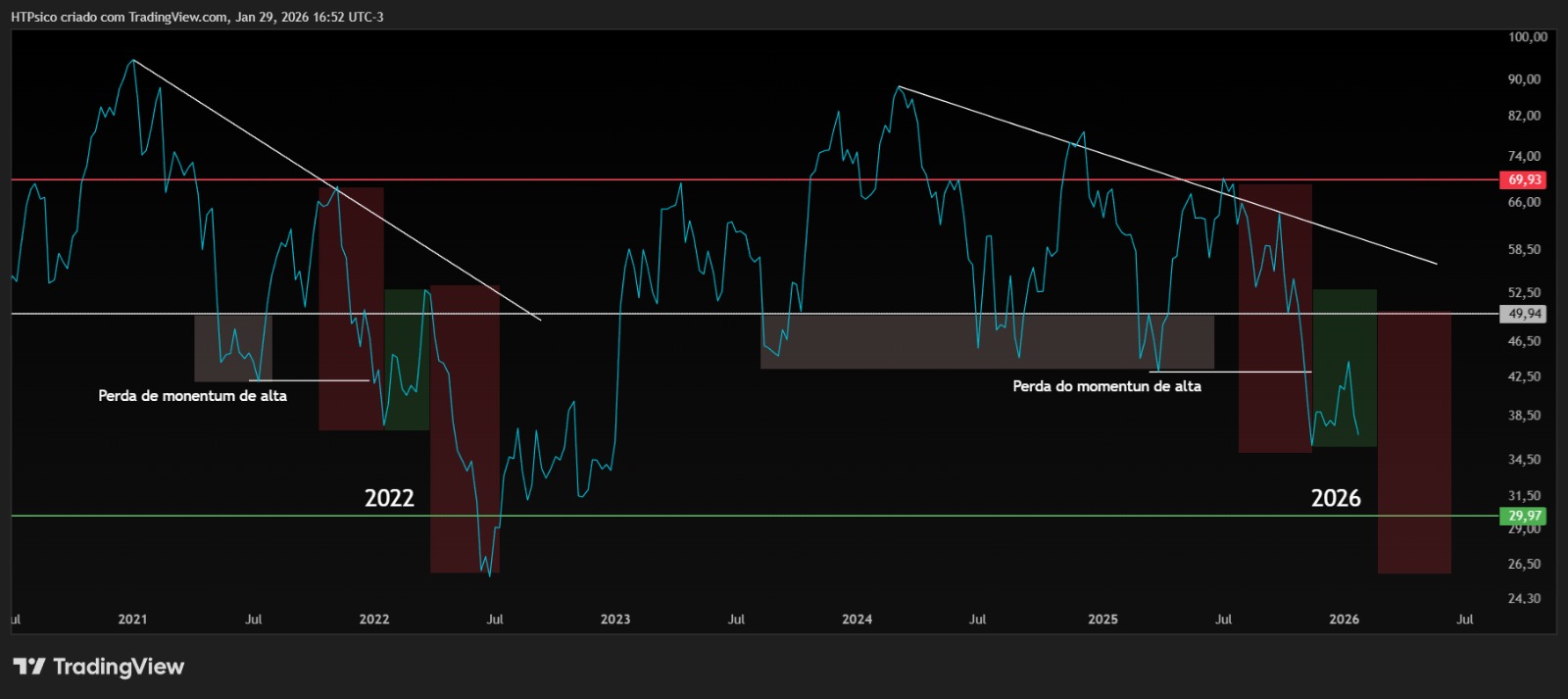Open the TradingView.com header attribution text

pos(196,17)
